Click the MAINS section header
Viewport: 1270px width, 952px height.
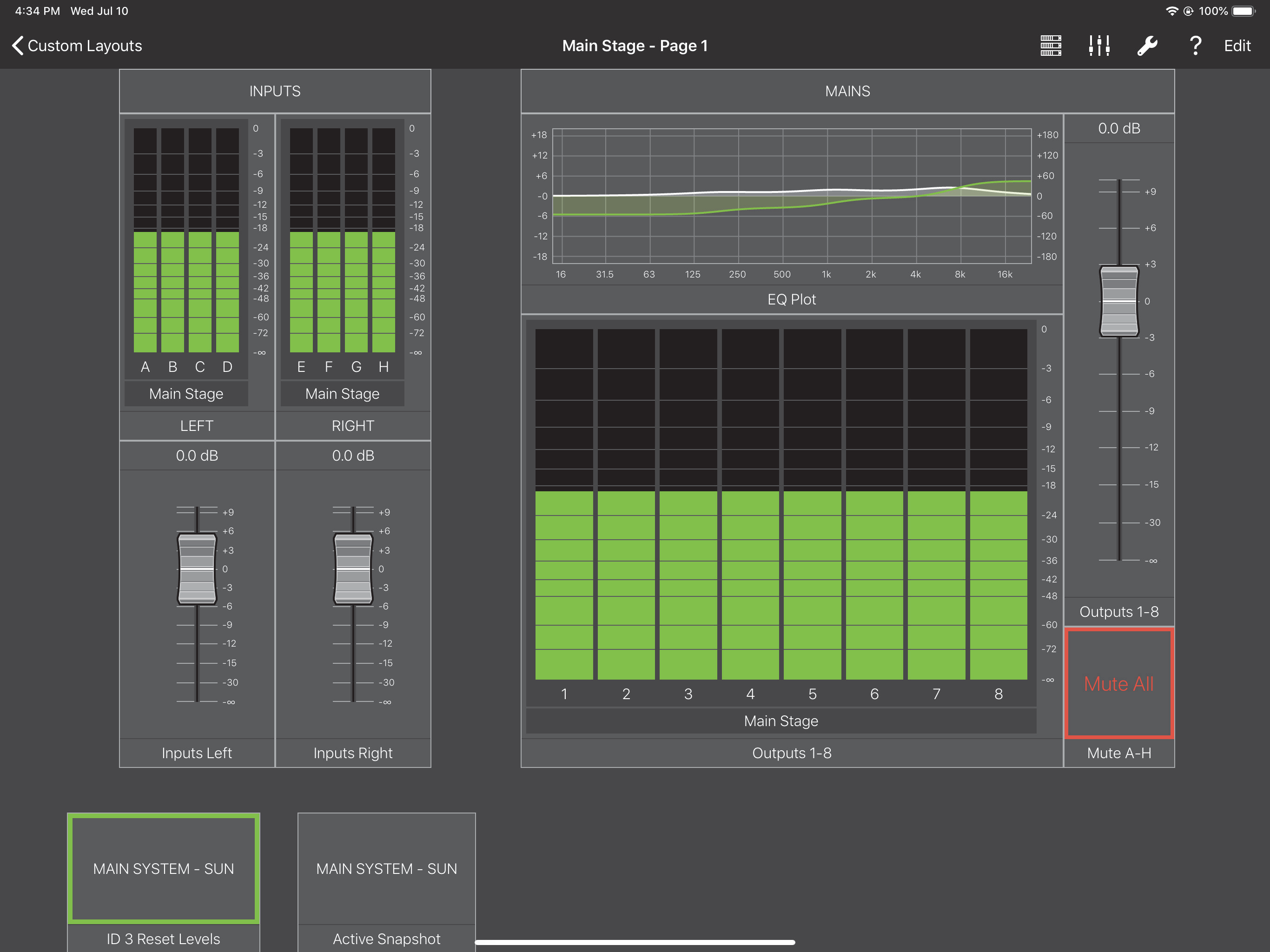[x=847, y=91]
